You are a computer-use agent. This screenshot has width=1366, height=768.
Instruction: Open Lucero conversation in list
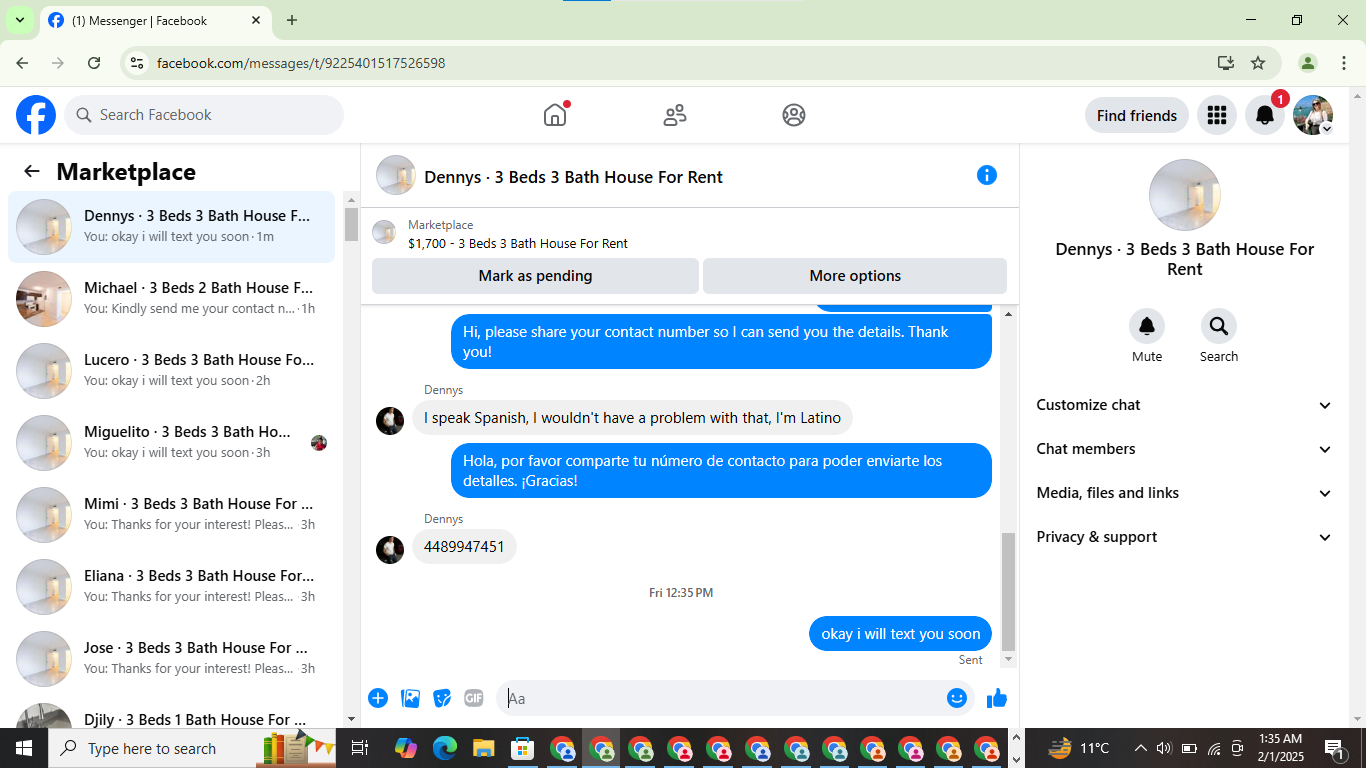point(172,371)
